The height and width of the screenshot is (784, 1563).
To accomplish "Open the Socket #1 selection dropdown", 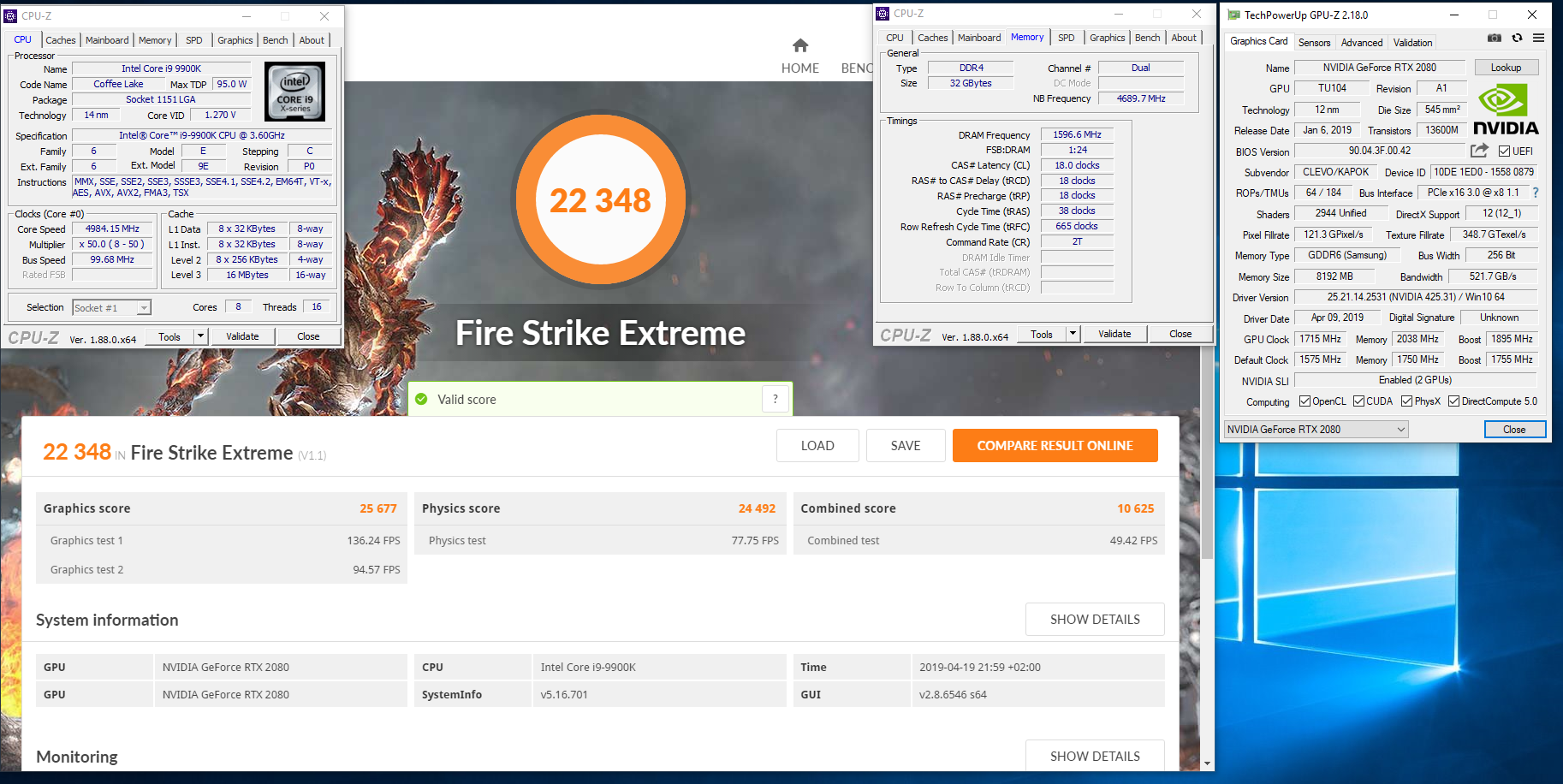I will coord(111,307).
